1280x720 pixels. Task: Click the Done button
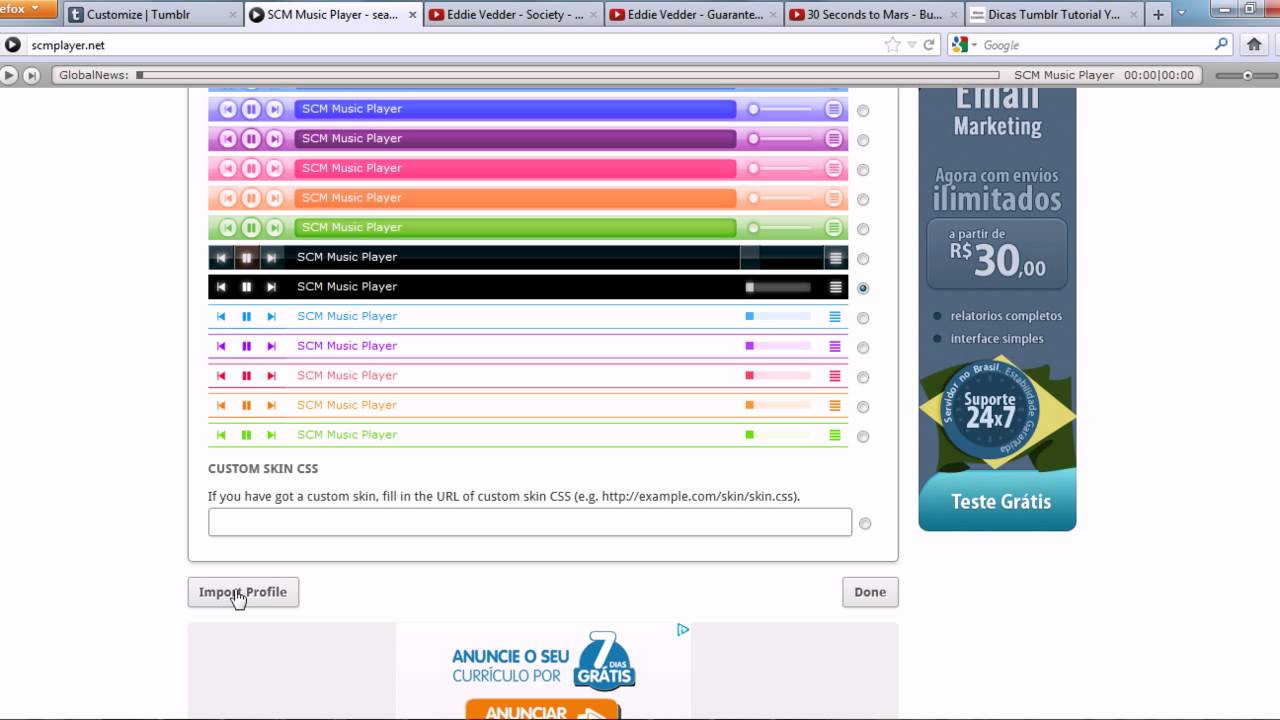[x=870, y=592]
